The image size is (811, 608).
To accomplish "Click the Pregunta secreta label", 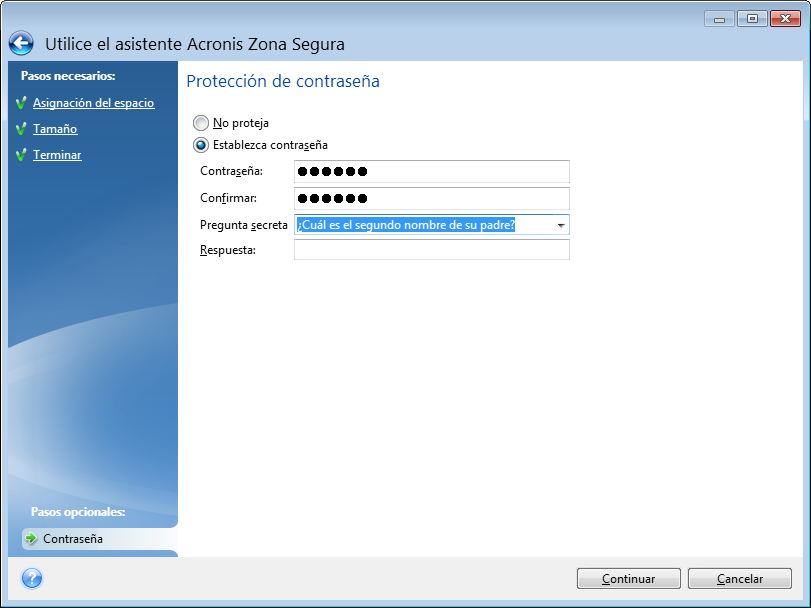I will (244, 225).
